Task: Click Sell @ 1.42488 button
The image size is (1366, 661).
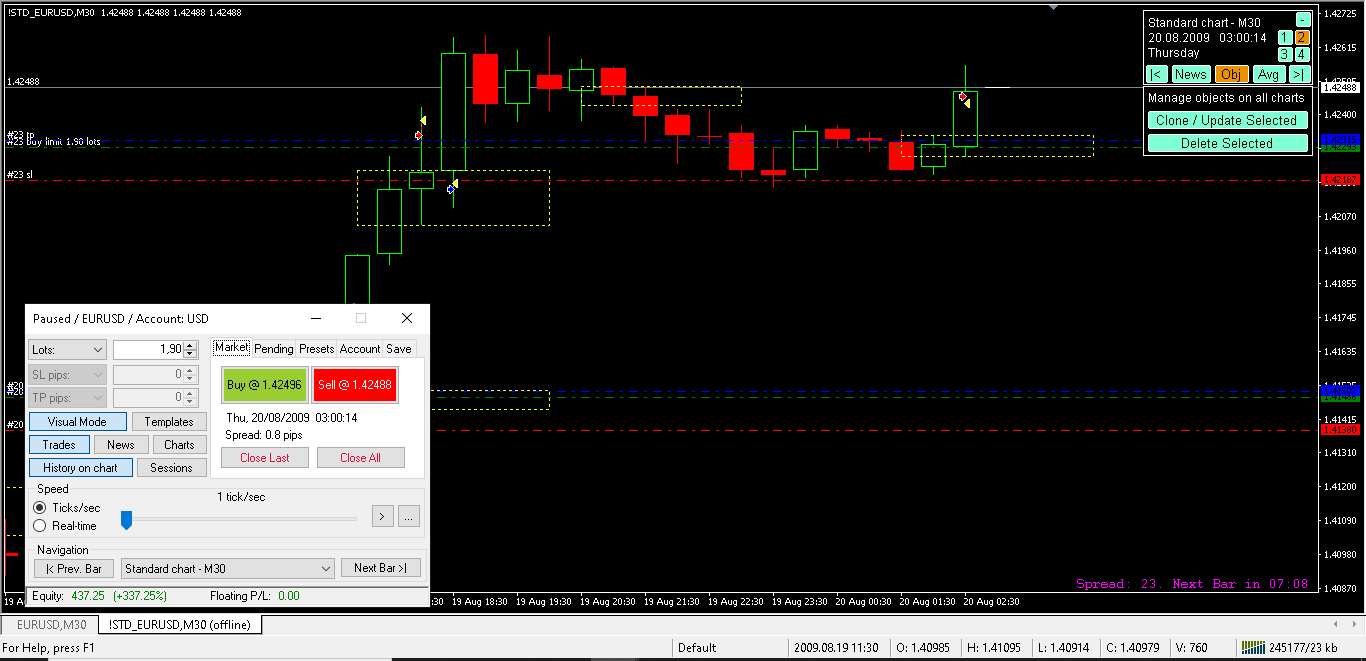Action: pos(355,385)
